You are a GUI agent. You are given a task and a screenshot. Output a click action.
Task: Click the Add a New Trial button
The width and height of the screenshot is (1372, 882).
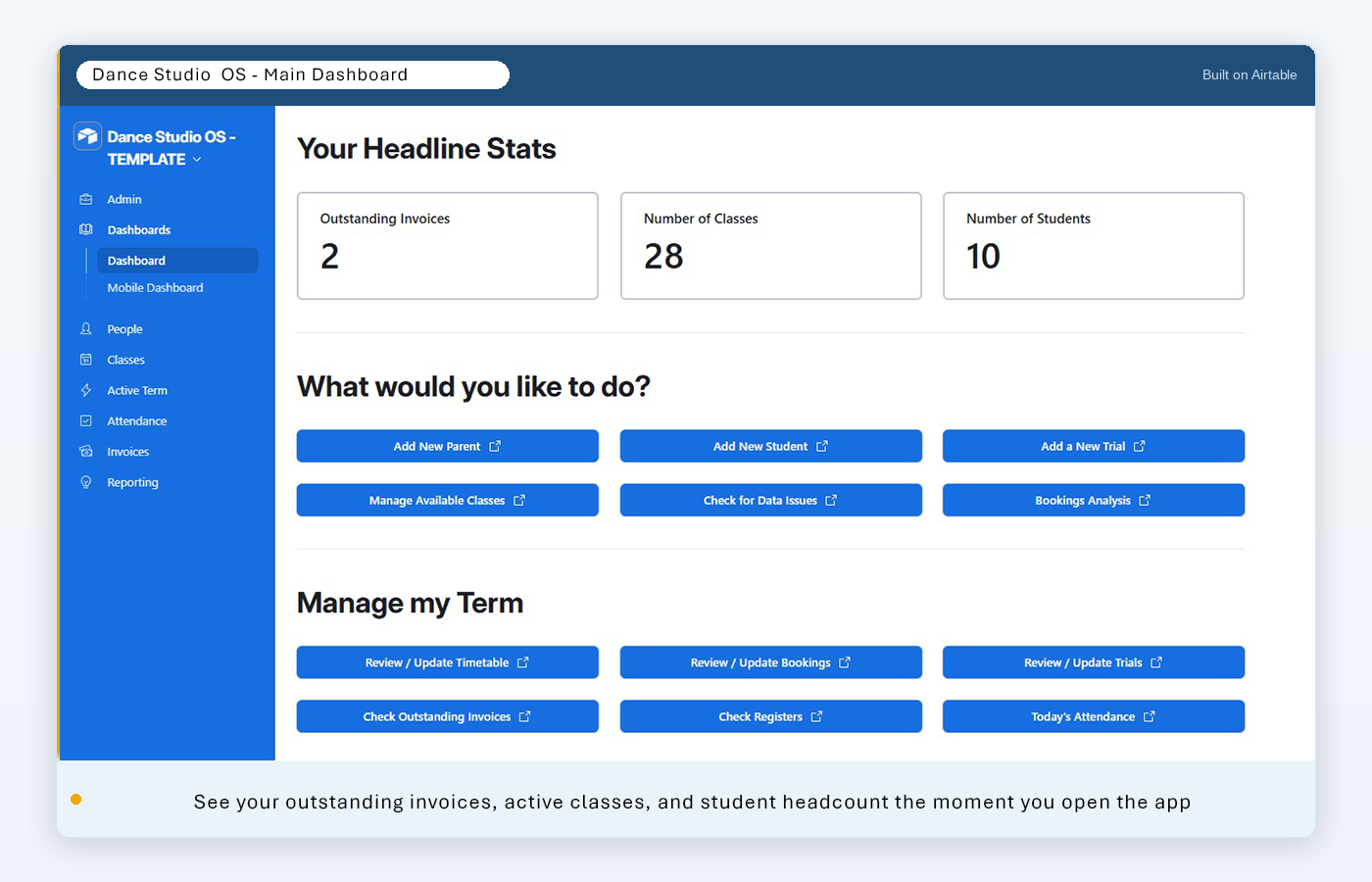tap(1094, 446)
